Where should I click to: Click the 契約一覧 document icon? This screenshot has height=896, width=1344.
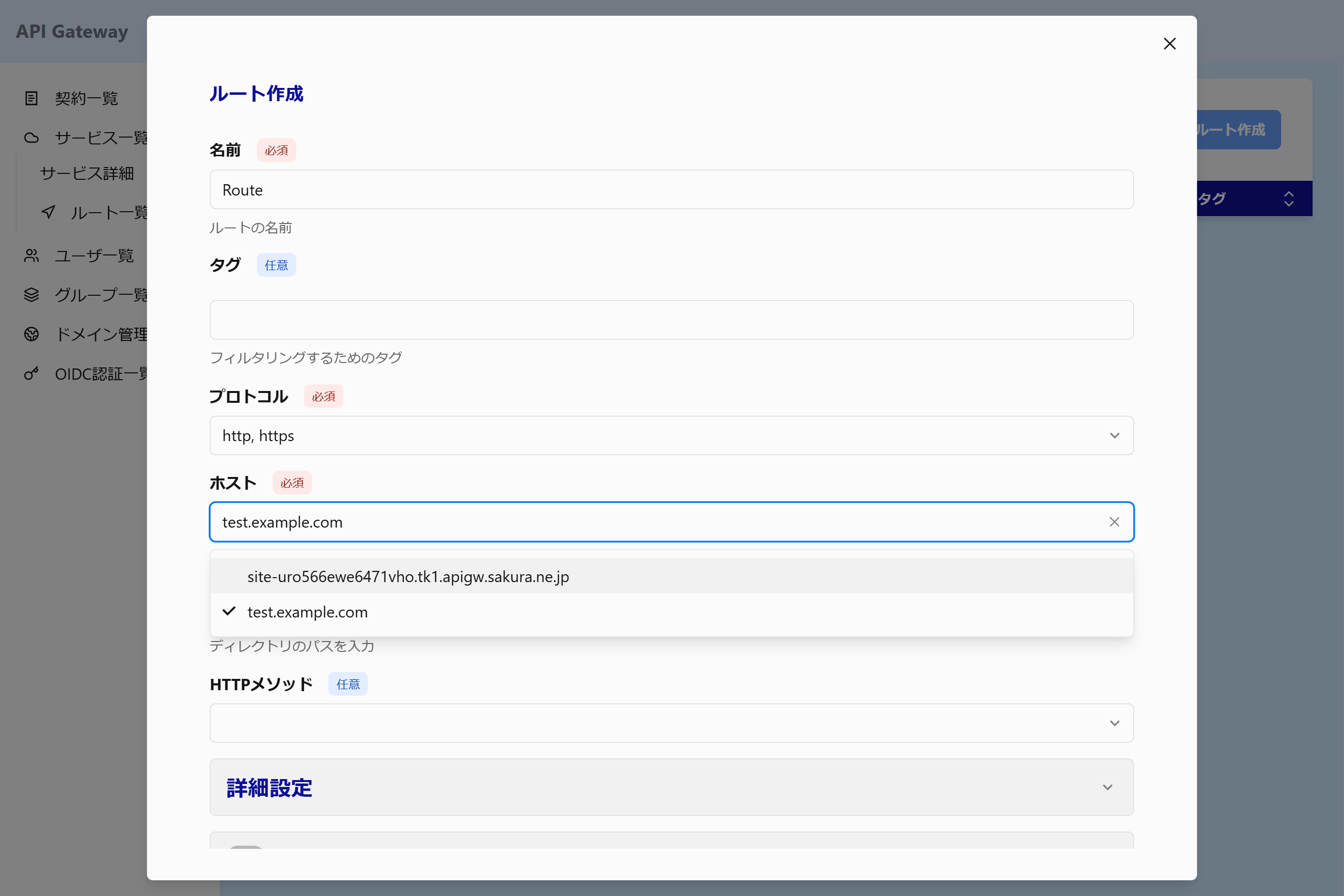(x=31, y=98)
